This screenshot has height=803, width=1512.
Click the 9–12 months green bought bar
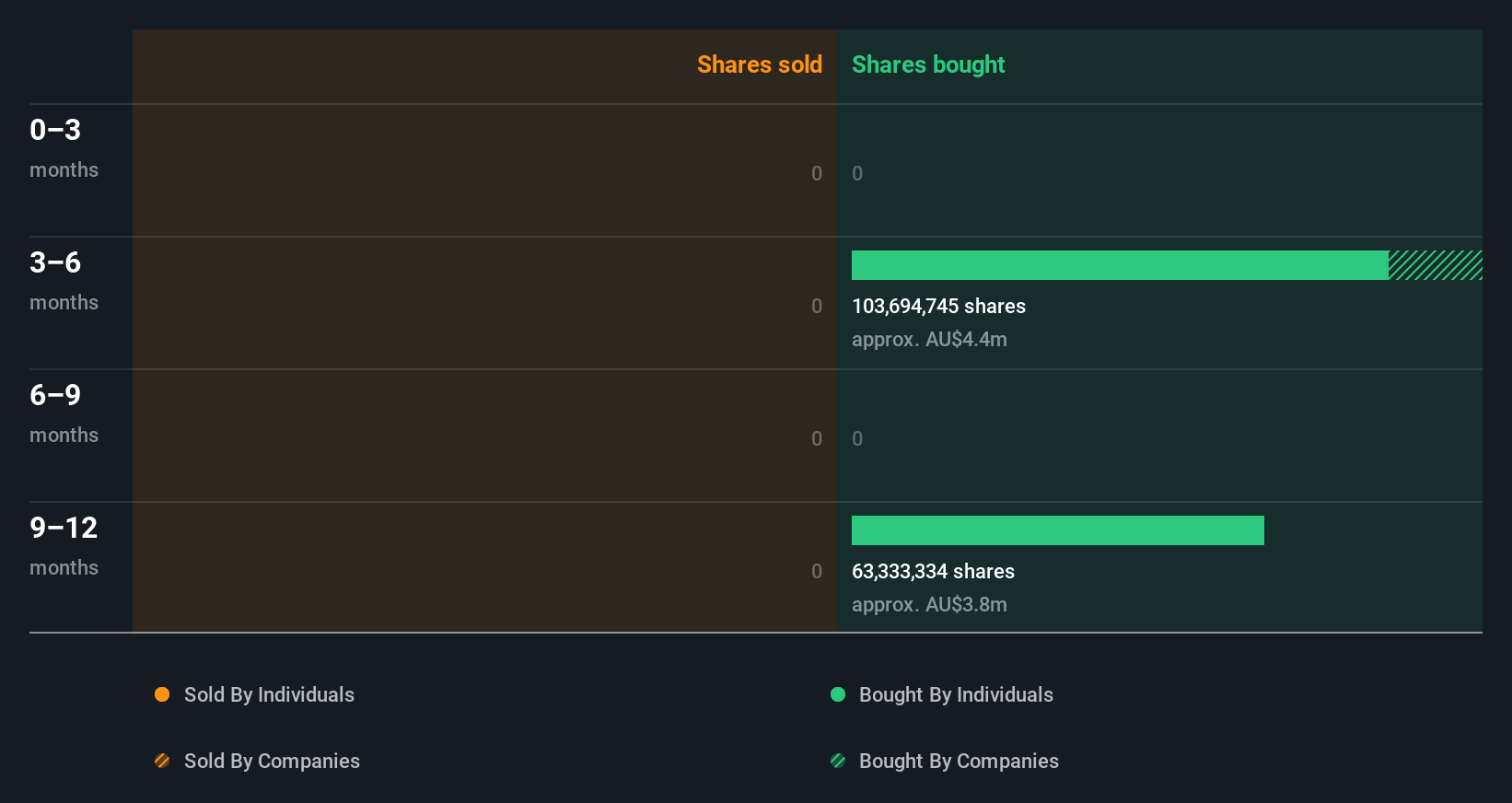pos(1058,530)
